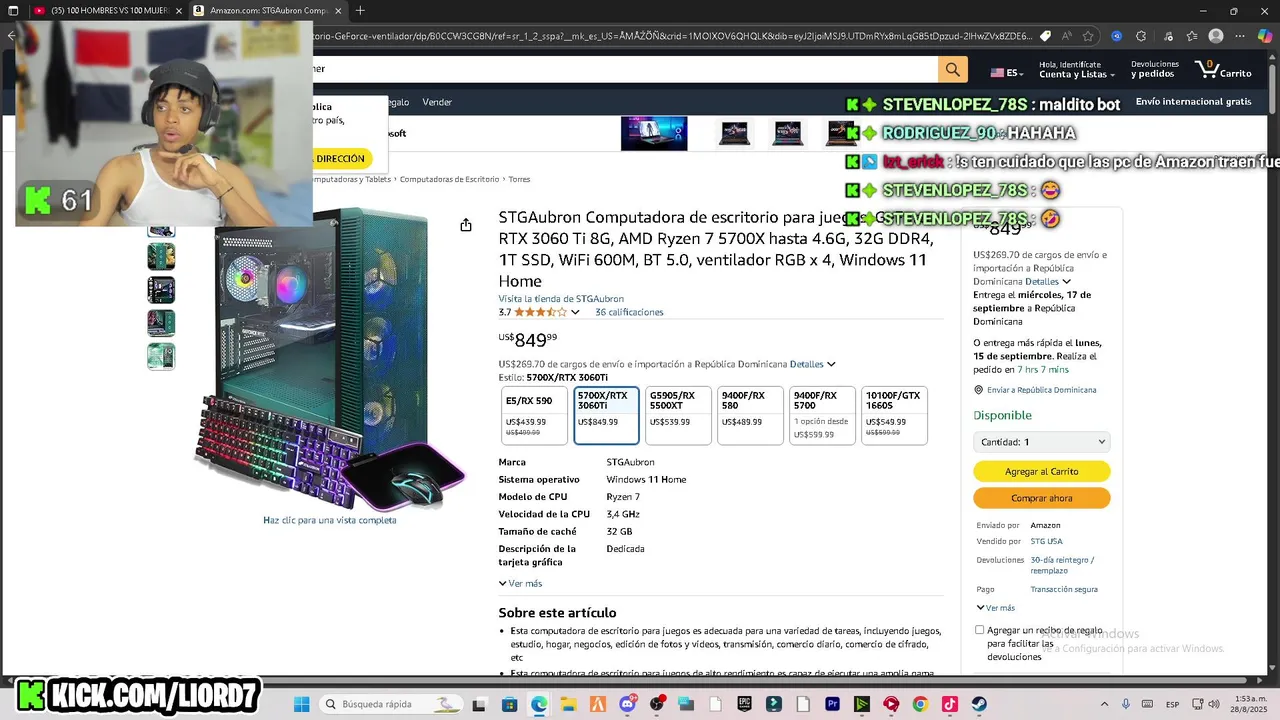
Task: Select the 5700X/RTX 3060Ti style option
Action: (606, 415)
